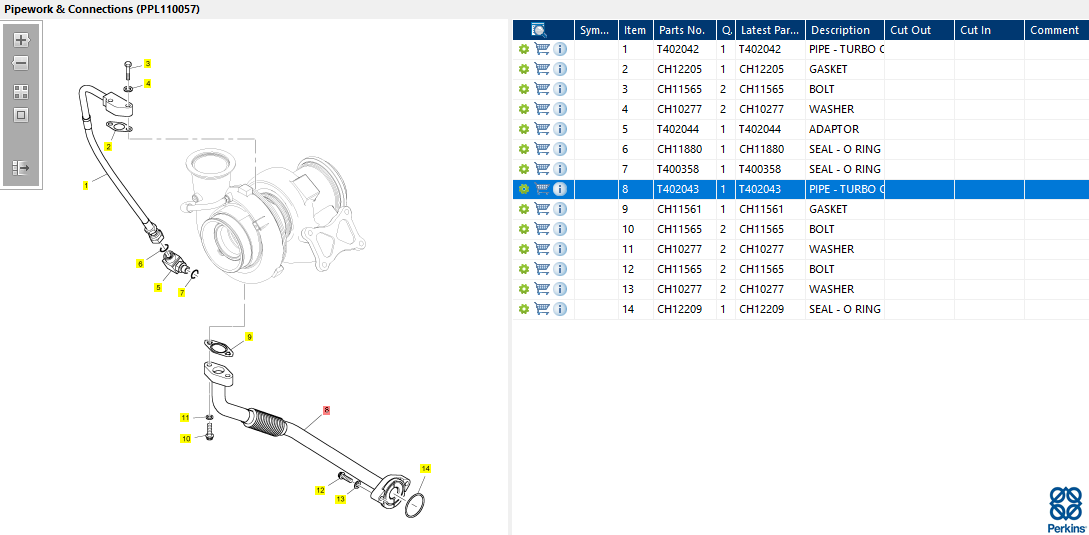Add highlighted item 8 T402043 to cart
The image size is (1089, 535).
[542, 189]
